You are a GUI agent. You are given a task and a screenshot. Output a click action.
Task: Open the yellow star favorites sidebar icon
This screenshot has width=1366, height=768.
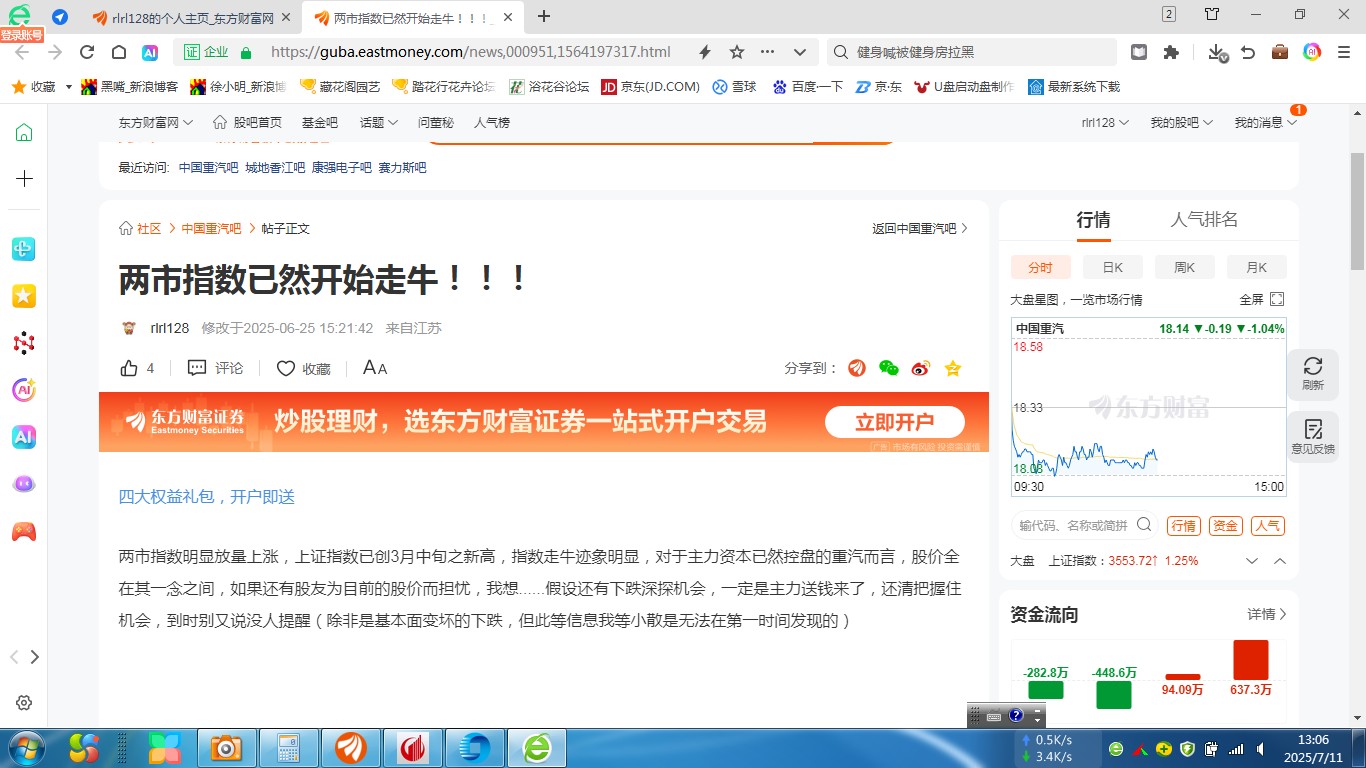24,296
